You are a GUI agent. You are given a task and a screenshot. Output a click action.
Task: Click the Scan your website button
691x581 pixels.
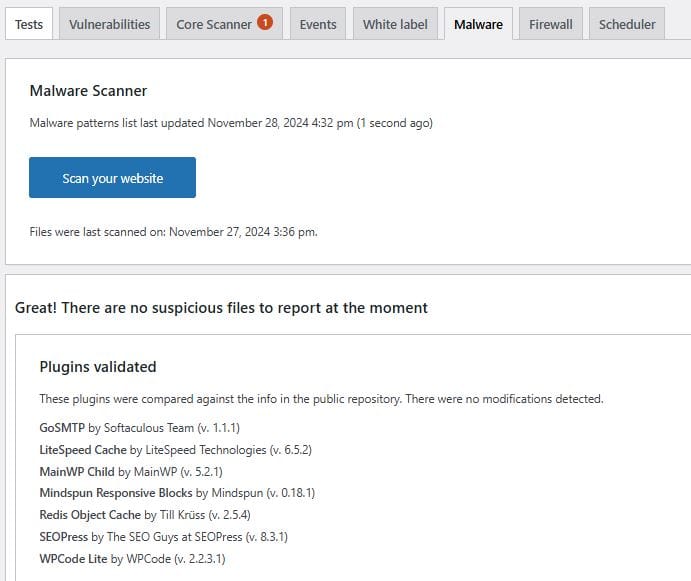pos(112,178)
